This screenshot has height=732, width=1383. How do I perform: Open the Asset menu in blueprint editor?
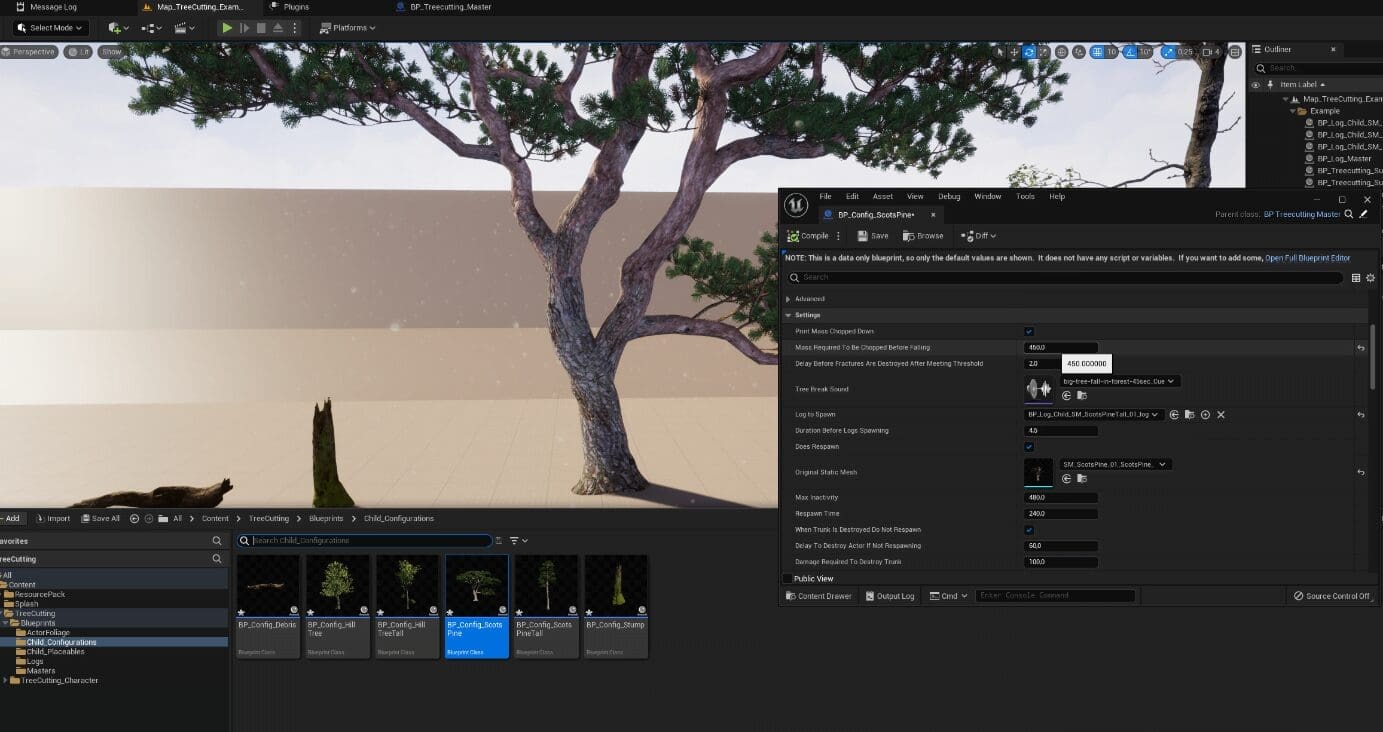pyautogui.click(x=882, y=196)
